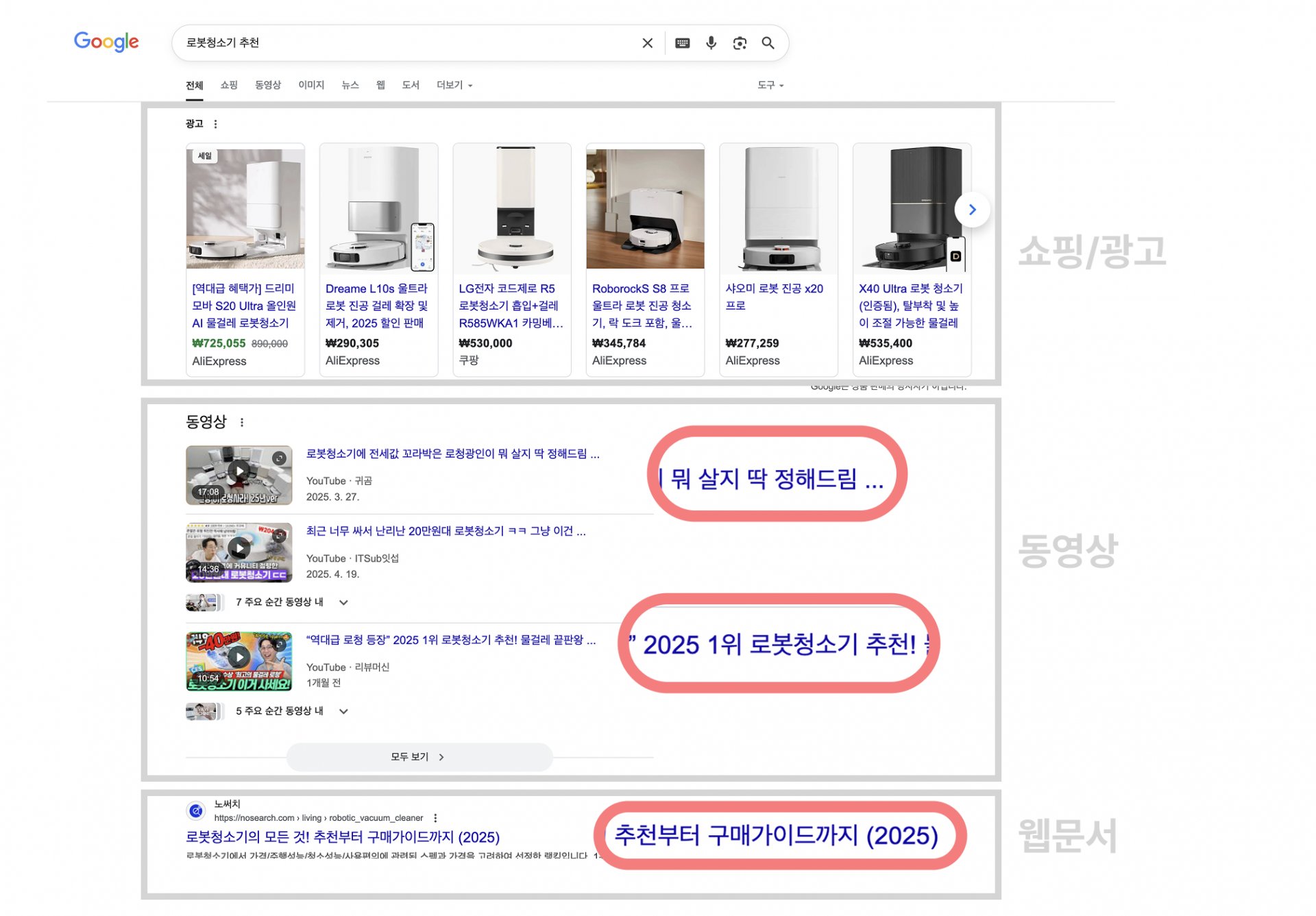Open the X40 Ultra 로봇 청소기 product link
The height and width of the screenshot is (916, 1316).
pos(911,306)
